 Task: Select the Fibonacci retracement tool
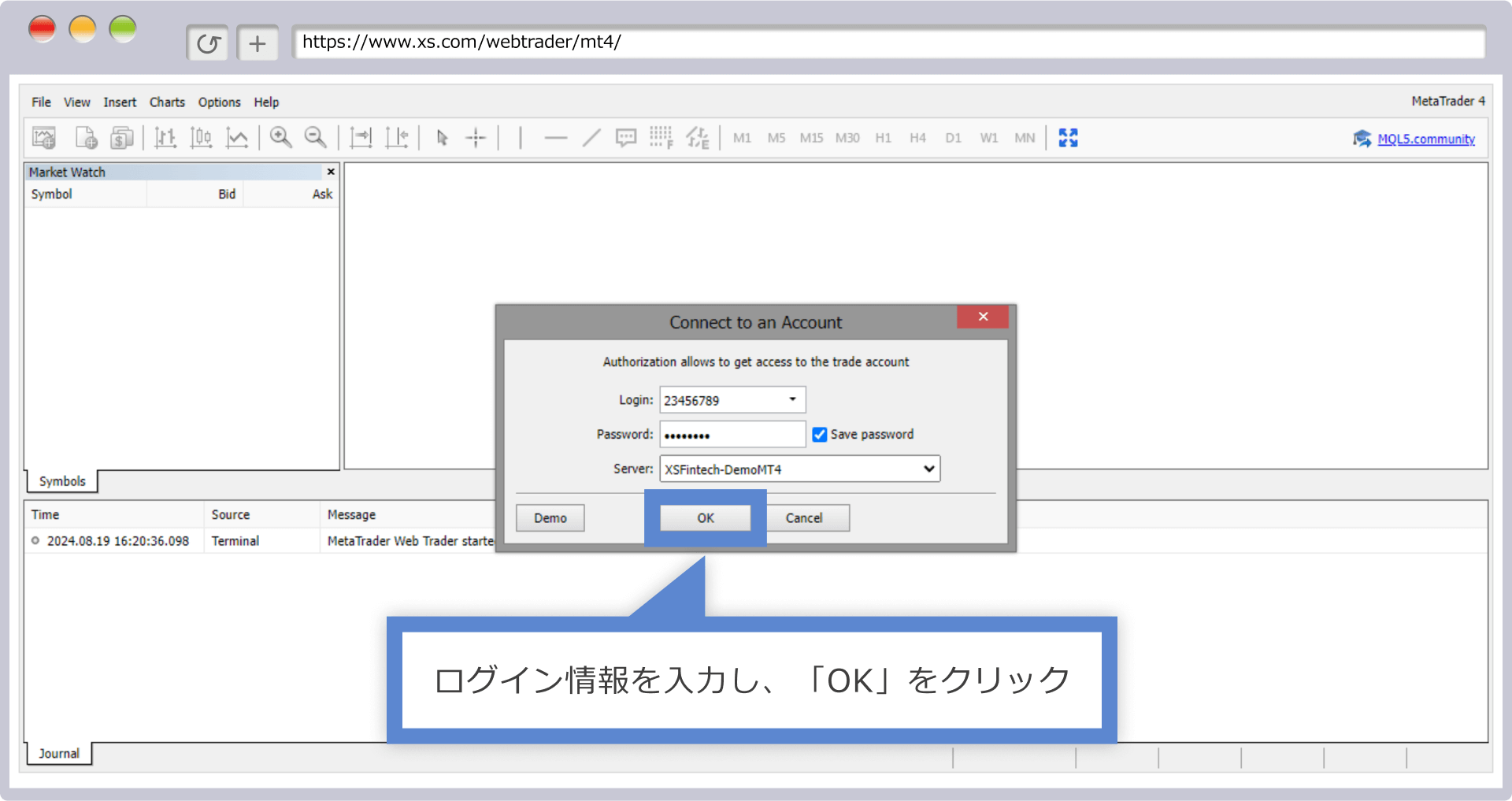click(661, 138)
